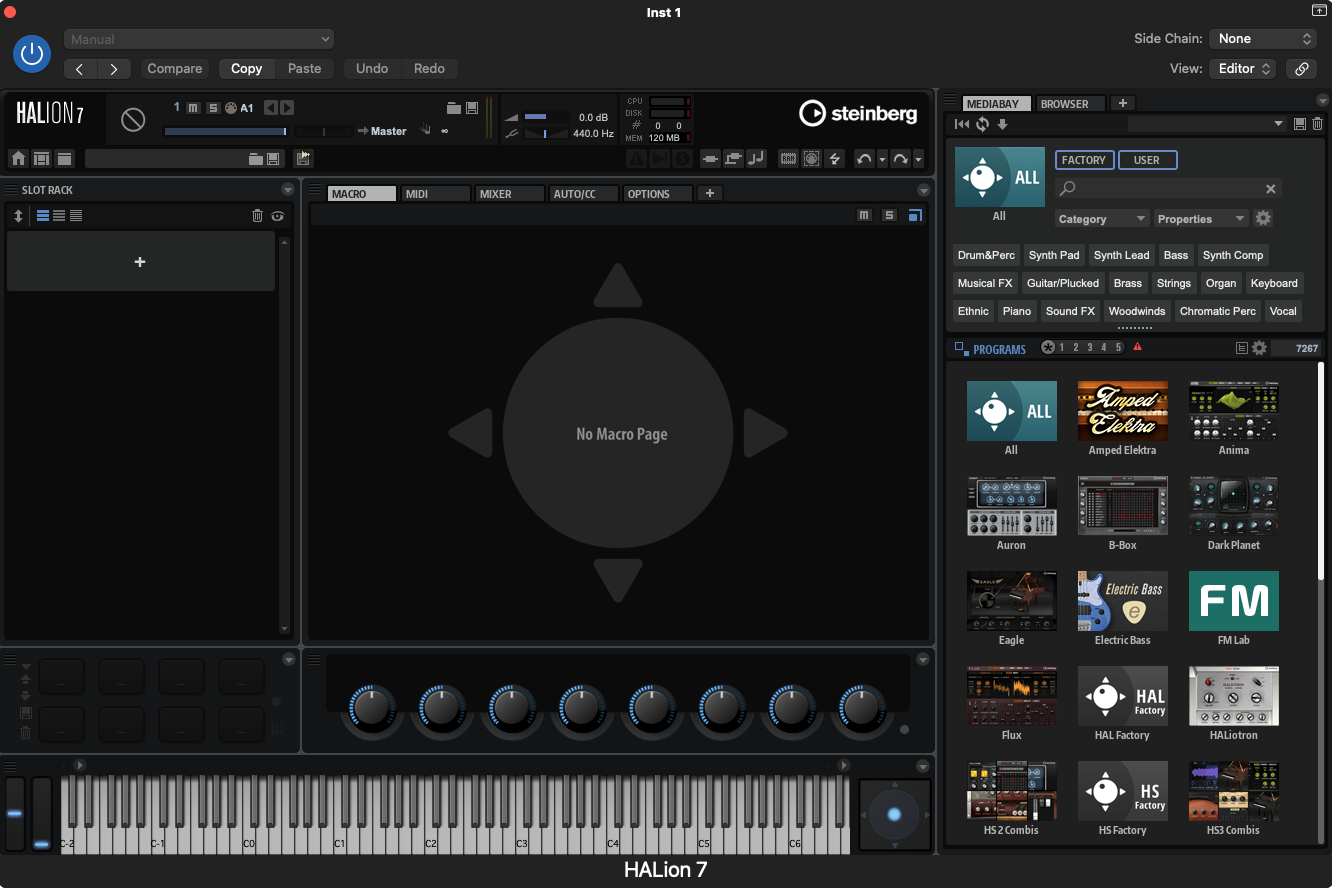Open the Slot Rack panel options menu
Viewport: 1332px width, 888px height.
tap(288, 190)
